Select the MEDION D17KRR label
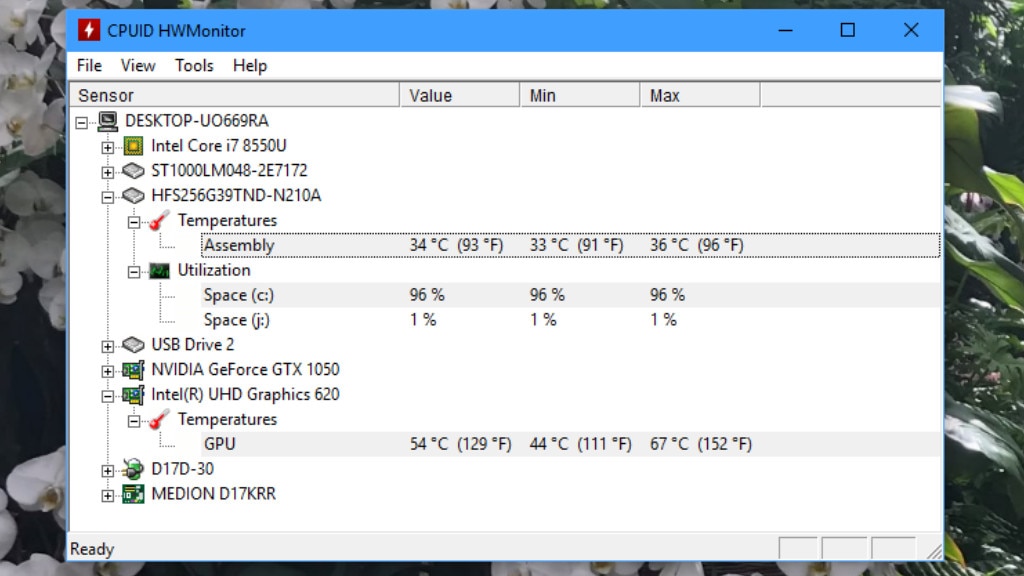Screen dimensions: 1024x576 214,494
